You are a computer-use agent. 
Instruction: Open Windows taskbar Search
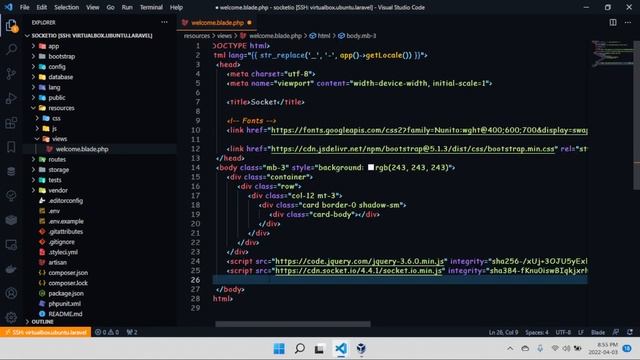tap(300, 349)
